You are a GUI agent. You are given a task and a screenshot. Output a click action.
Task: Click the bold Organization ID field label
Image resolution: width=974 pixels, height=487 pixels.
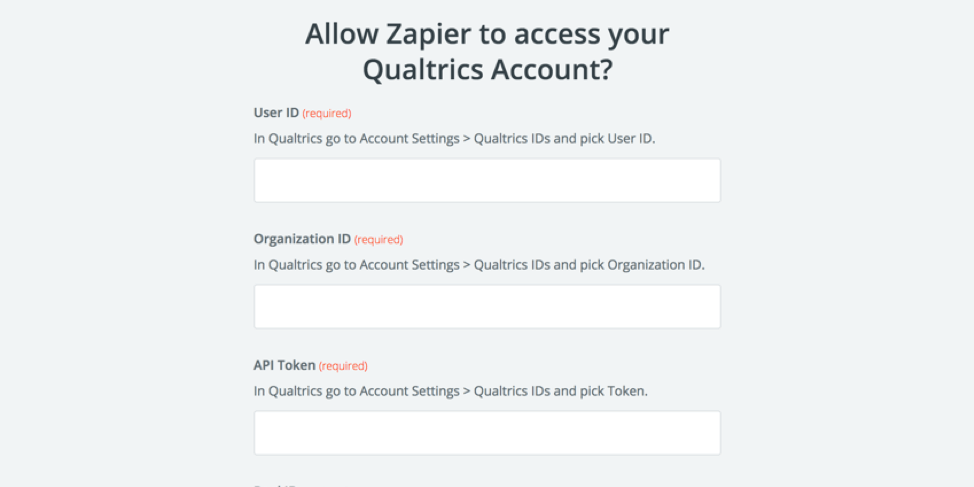302,239
